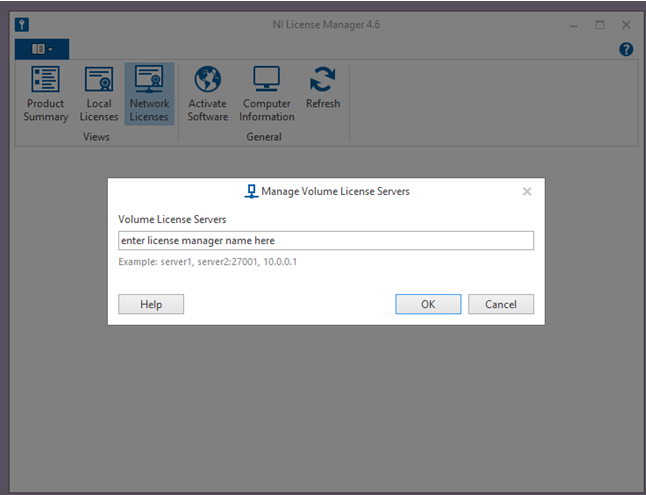Click the network server icon in dialog title
The height and width of the screenshot is (495, 646).
pos(251,191)
